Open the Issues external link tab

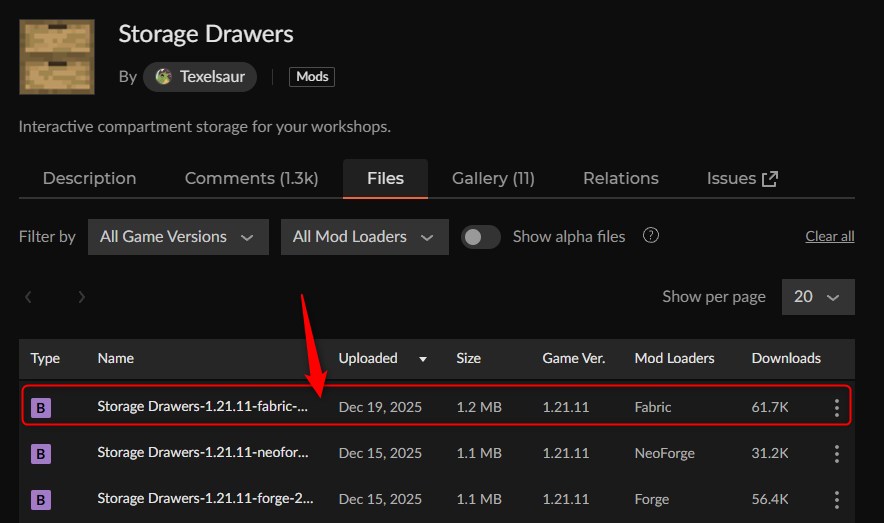click(x=742, y=179)
